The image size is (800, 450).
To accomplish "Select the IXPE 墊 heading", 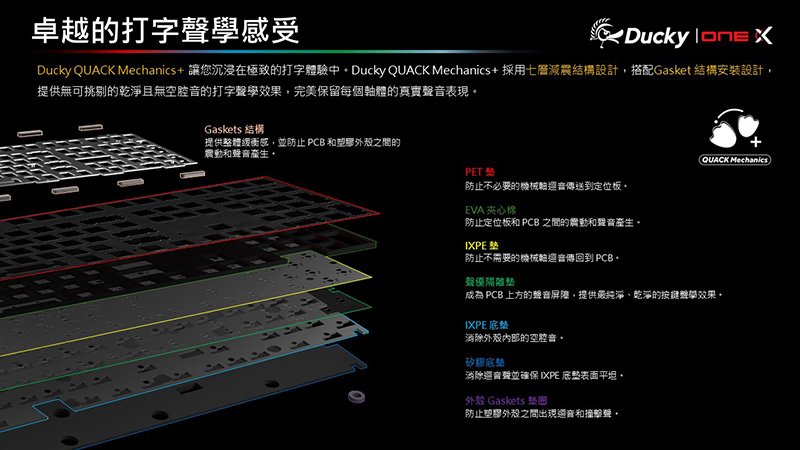I will coord(482,245).
